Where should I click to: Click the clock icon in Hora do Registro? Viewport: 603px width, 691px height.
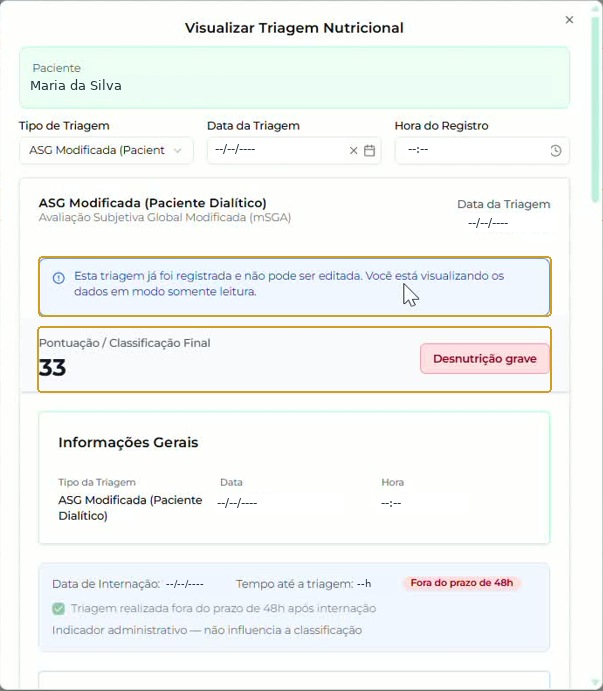(555, 151)
